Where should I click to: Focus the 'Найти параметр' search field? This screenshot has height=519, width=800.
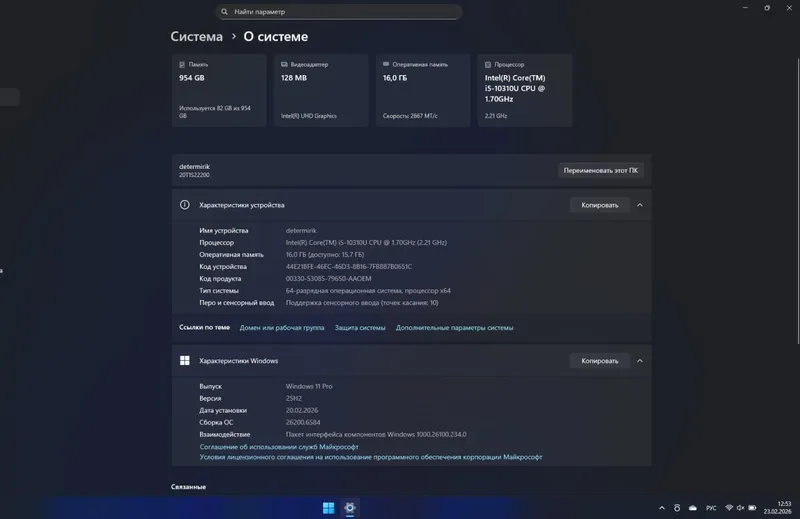(339, 12)
